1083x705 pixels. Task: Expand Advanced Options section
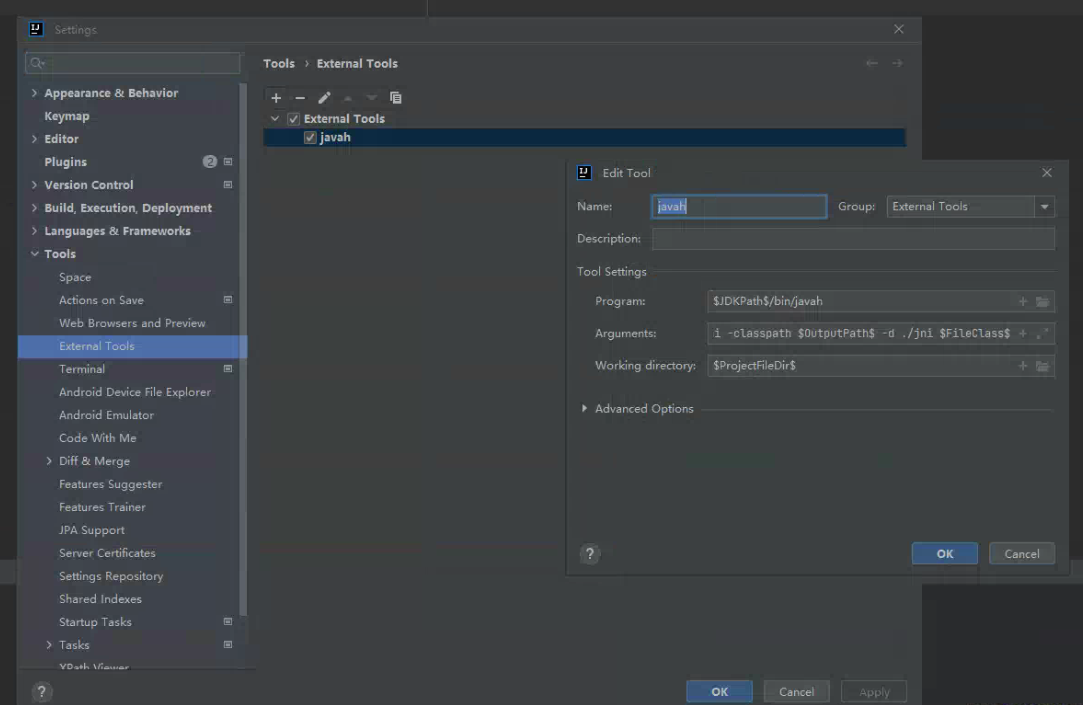[x=584, y=409]
